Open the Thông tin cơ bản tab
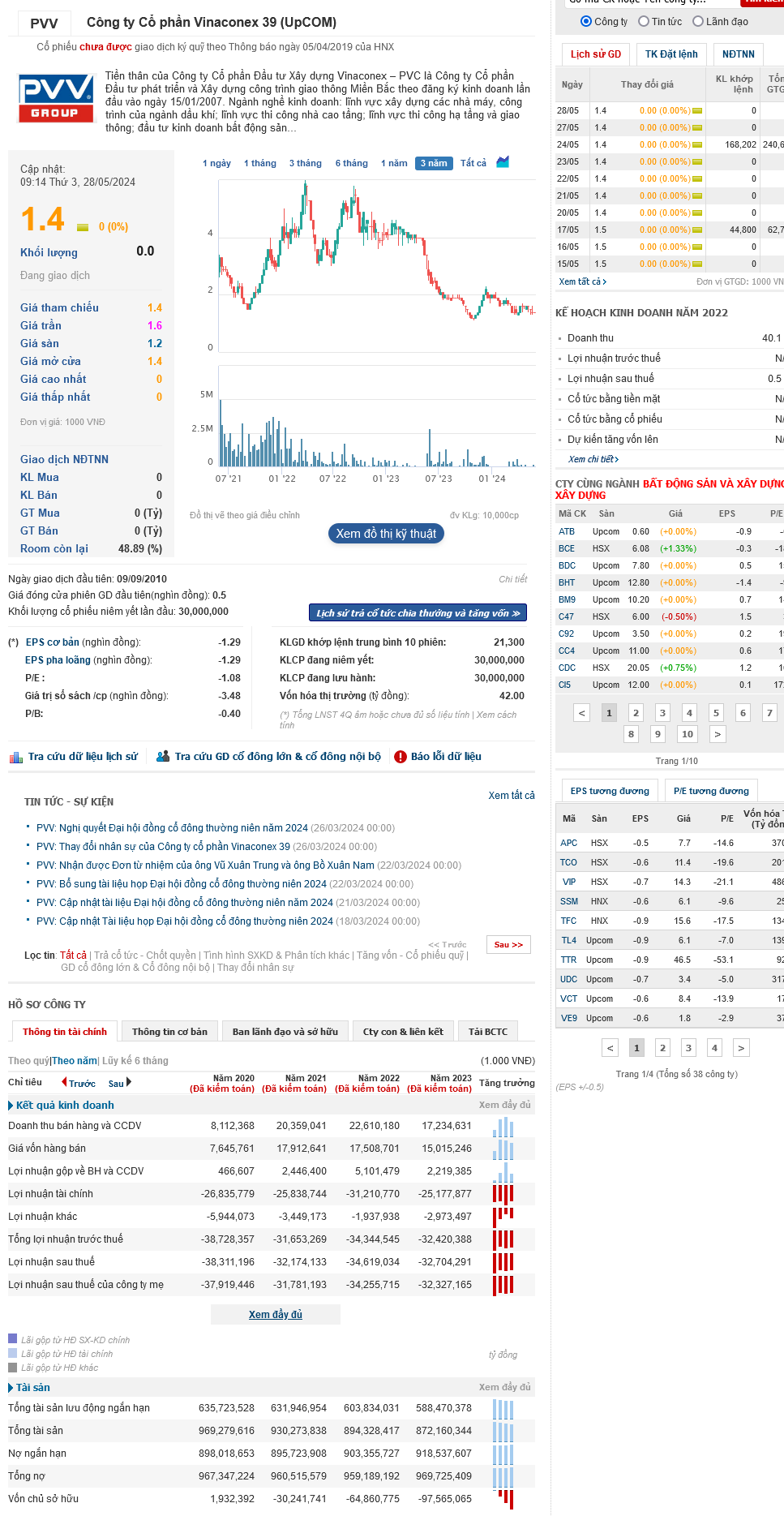 (169, 1032)
